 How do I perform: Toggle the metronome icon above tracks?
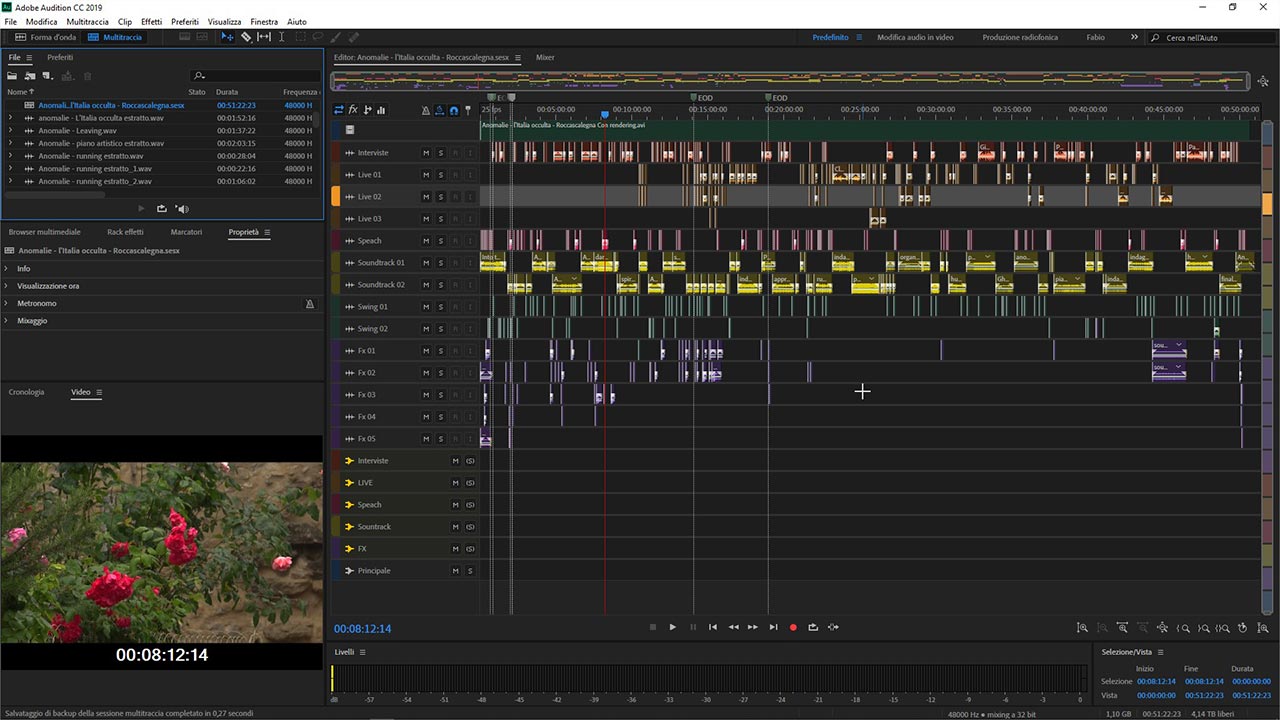pyautogui.click(x=425, y=110)
